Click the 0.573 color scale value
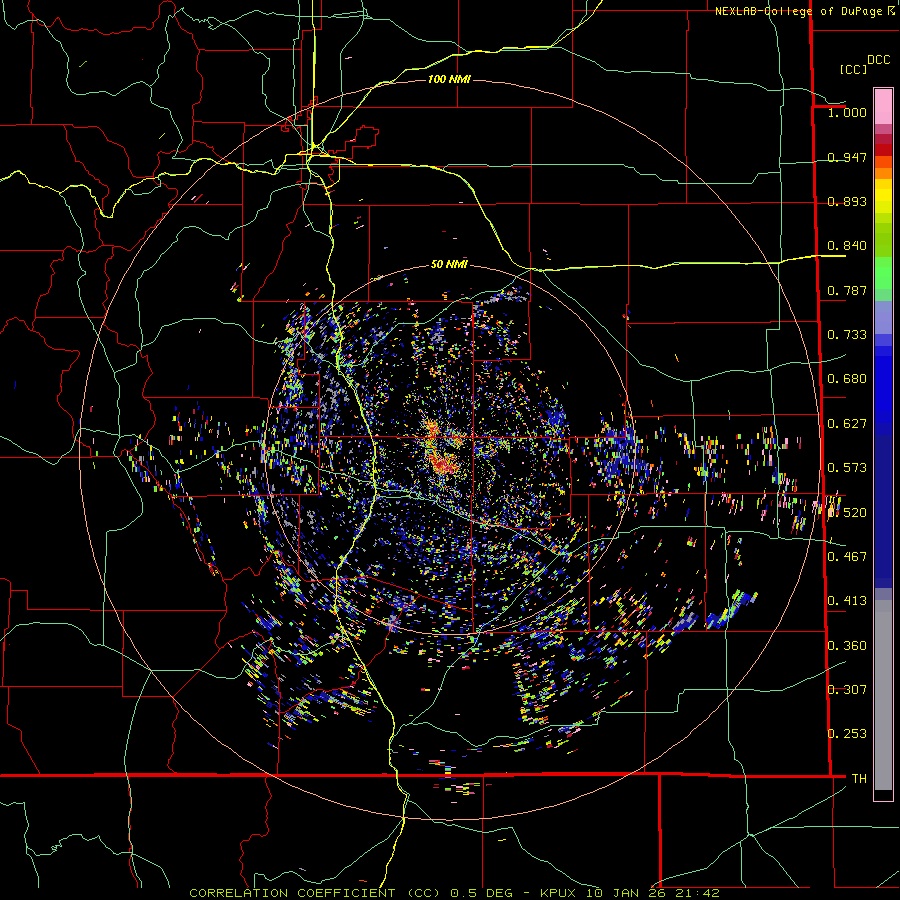This screenshot has height=900, width=900. 847,468
